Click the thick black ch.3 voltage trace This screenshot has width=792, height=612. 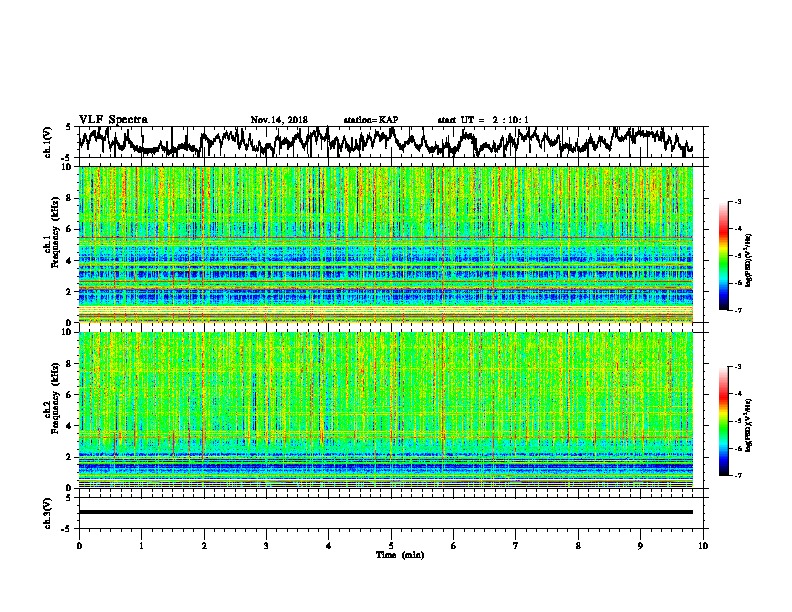(385, 512)
